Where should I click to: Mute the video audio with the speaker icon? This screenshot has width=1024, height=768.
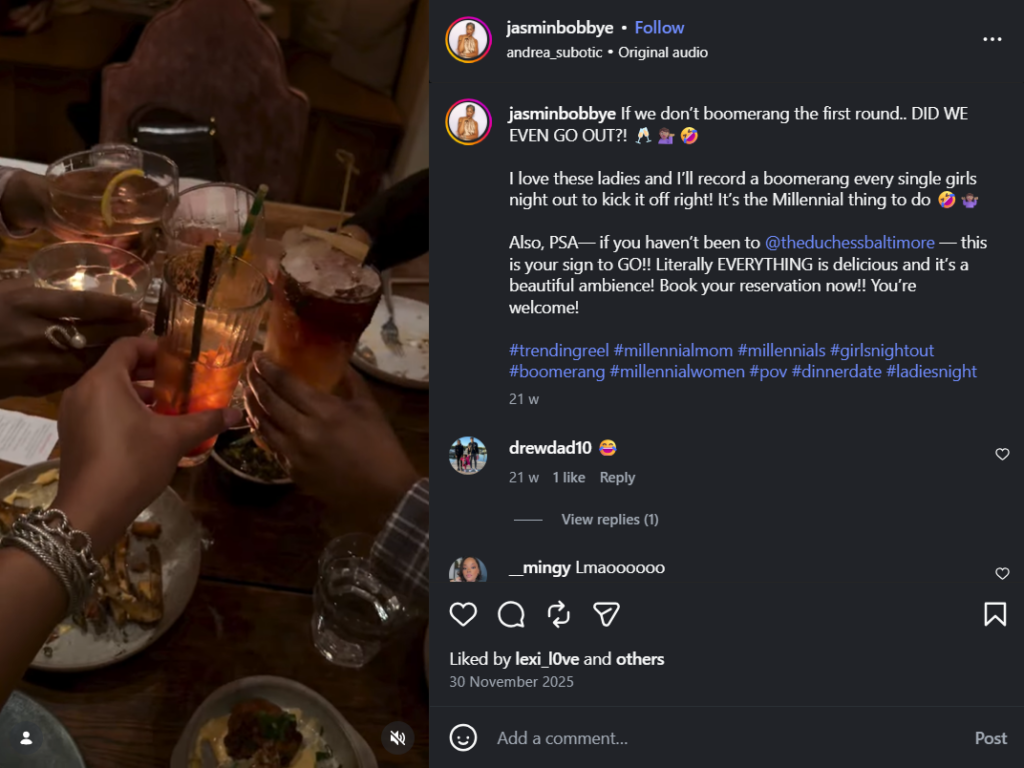pyautogui.click(x=397, y=738)
